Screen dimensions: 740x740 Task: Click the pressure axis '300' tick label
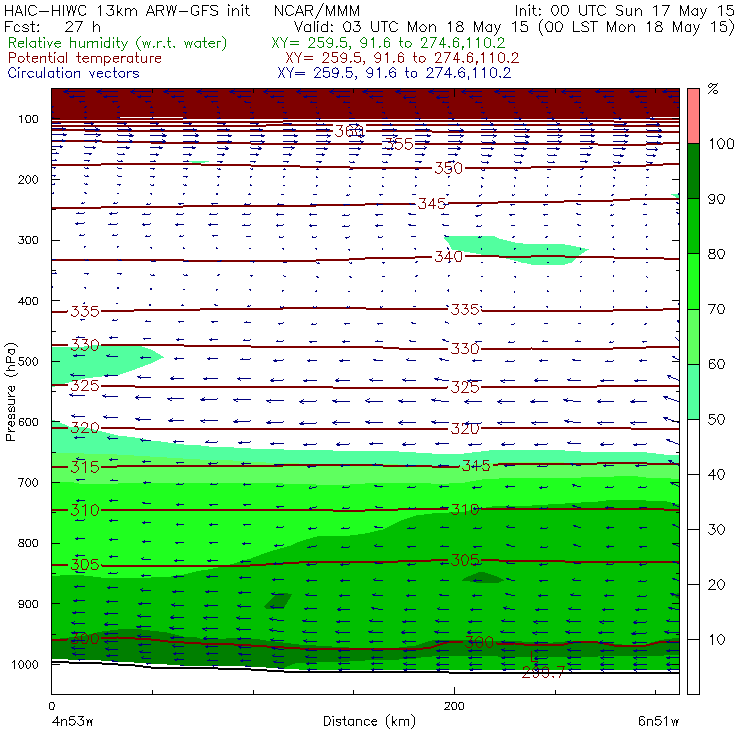(28, 240)
